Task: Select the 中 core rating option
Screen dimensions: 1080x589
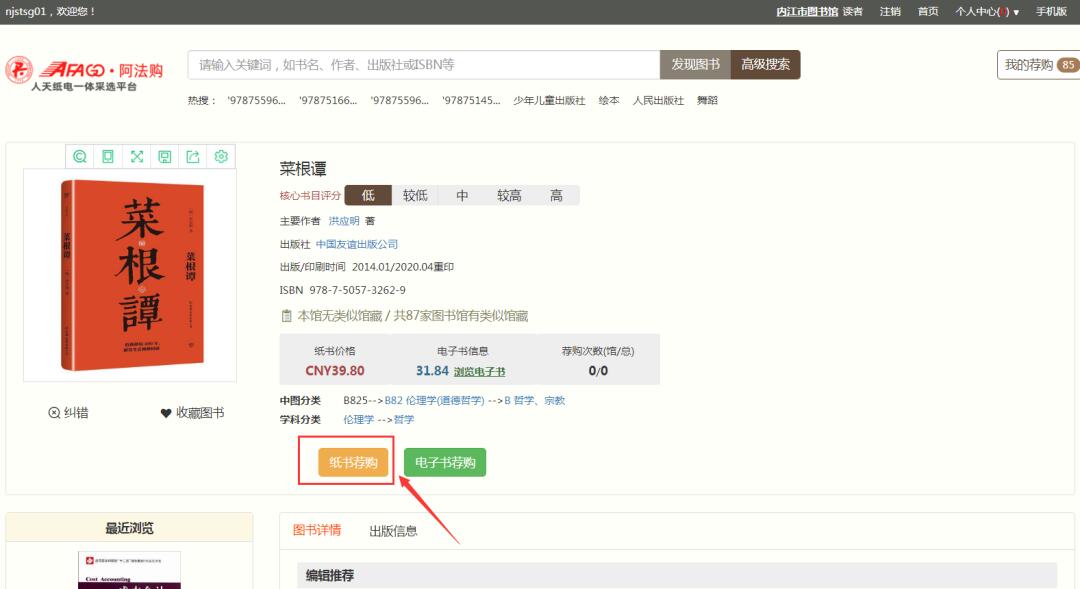Action: [x=462, y=196]
